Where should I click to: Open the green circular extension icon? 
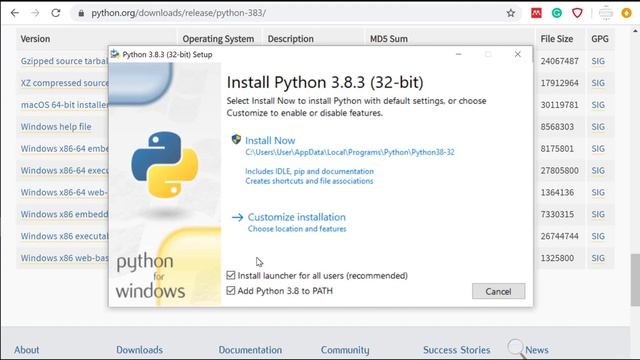click(557, 13)
